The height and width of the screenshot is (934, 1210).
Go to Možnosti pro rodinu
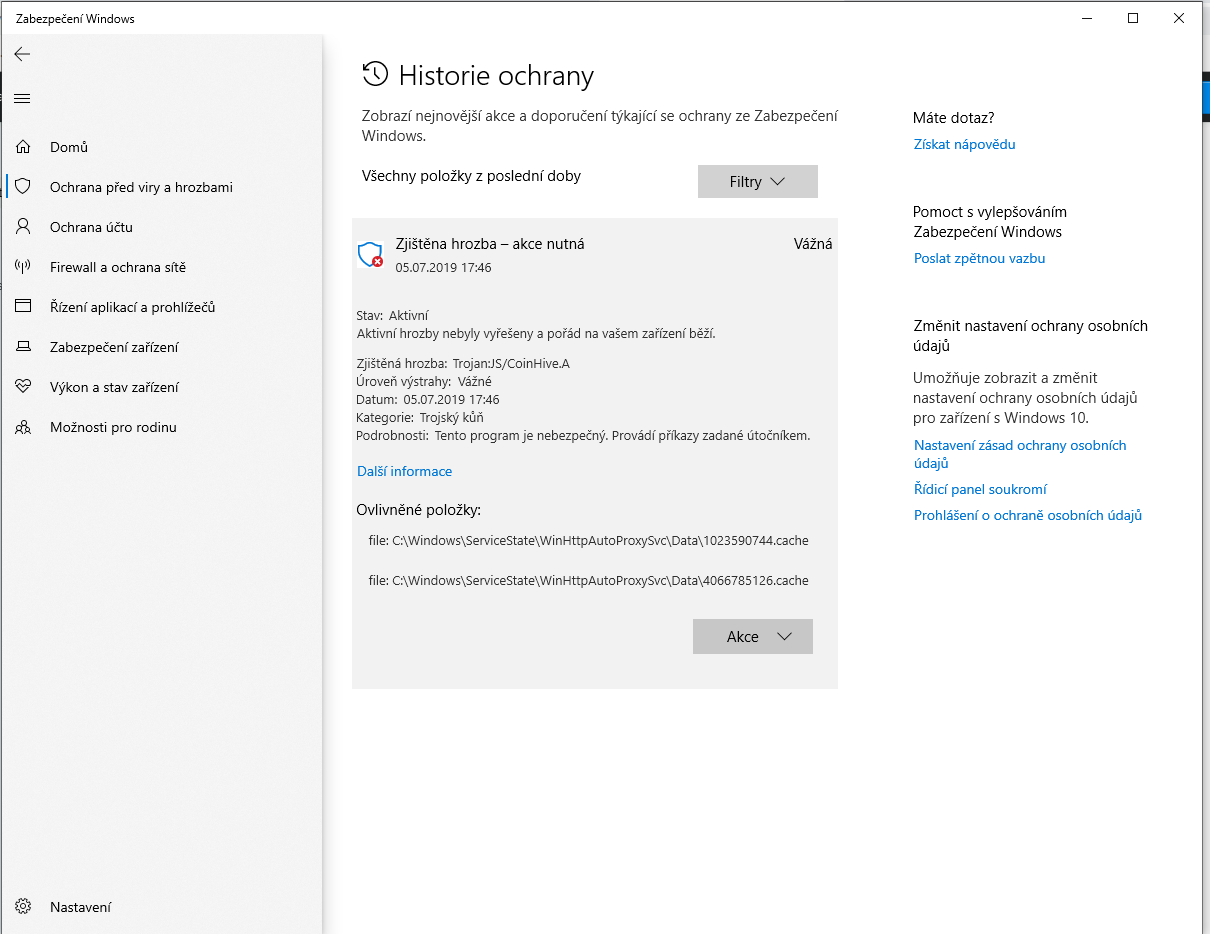click(x=113, y=427)
